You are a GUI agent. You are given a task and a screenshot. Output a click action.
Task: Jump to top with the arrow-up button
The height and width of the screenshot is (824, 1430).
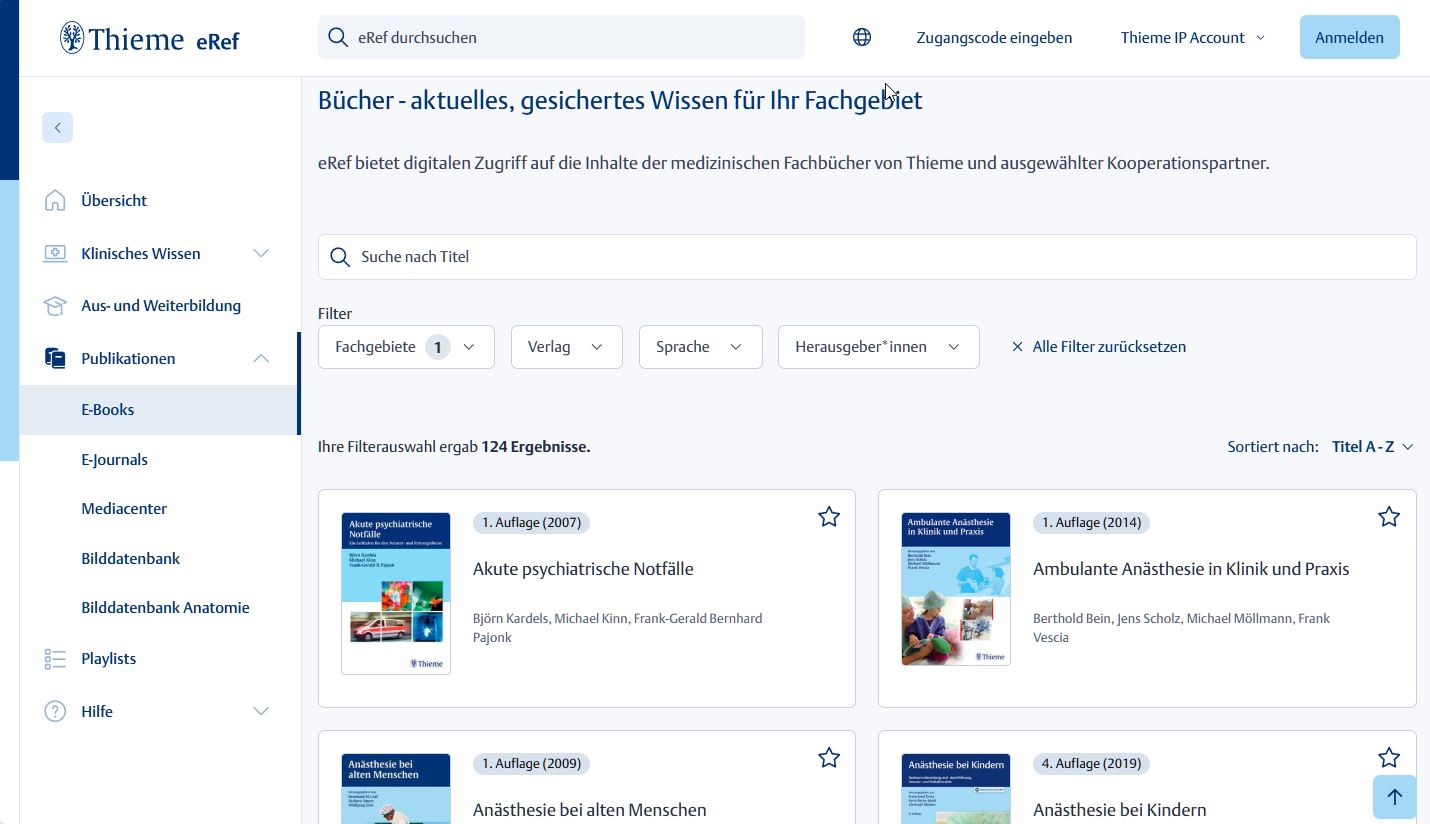tap(1395, 797)
